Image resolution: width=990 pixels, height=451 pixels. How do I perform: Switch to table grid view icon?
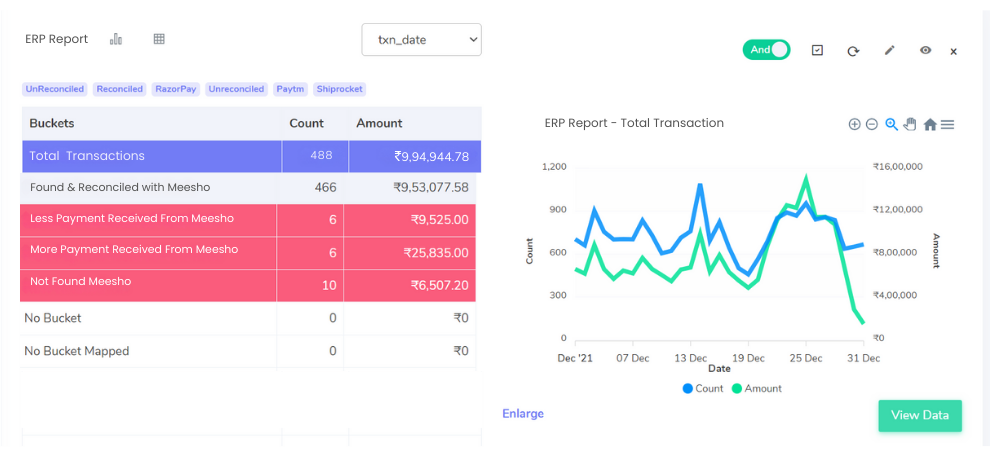(159, 39)
